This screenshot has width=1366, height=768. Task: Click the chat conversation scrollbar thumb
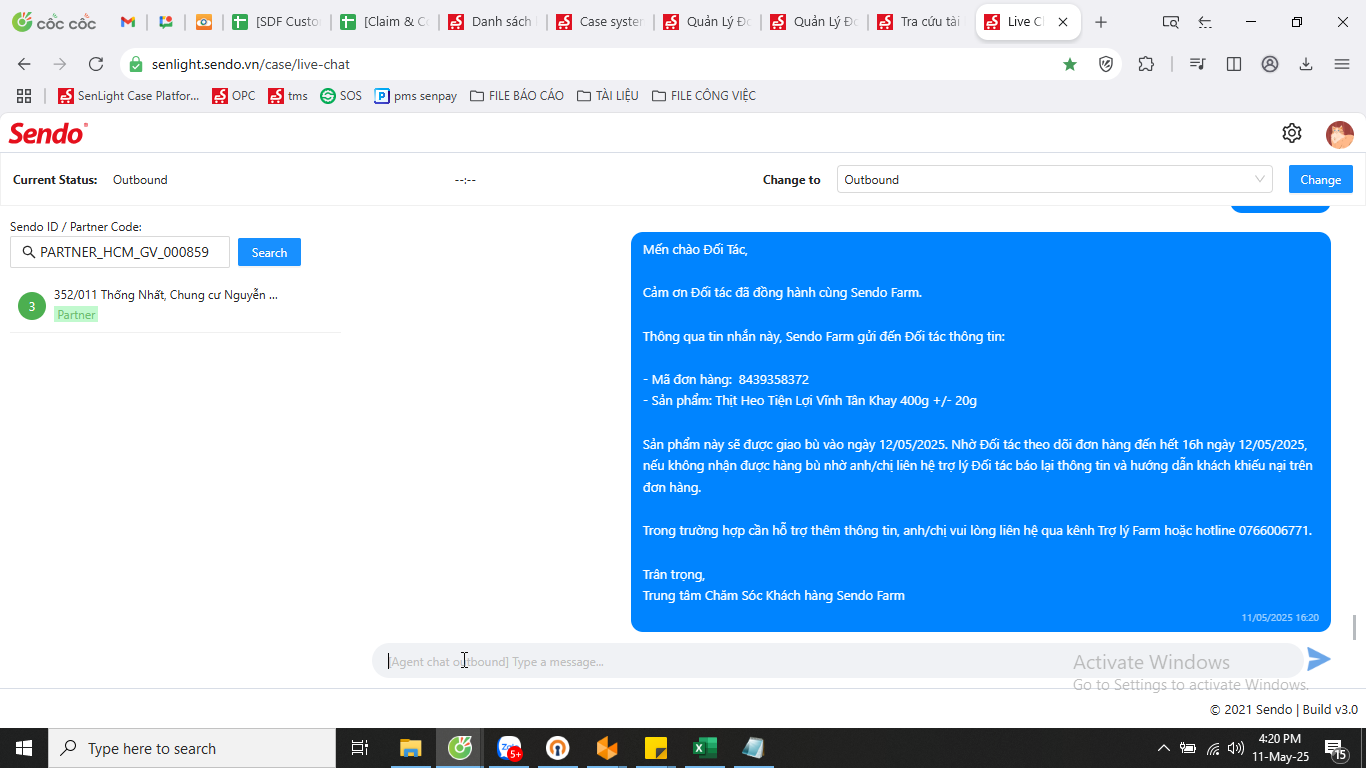pyautogui.click(x=1355, y=627)
